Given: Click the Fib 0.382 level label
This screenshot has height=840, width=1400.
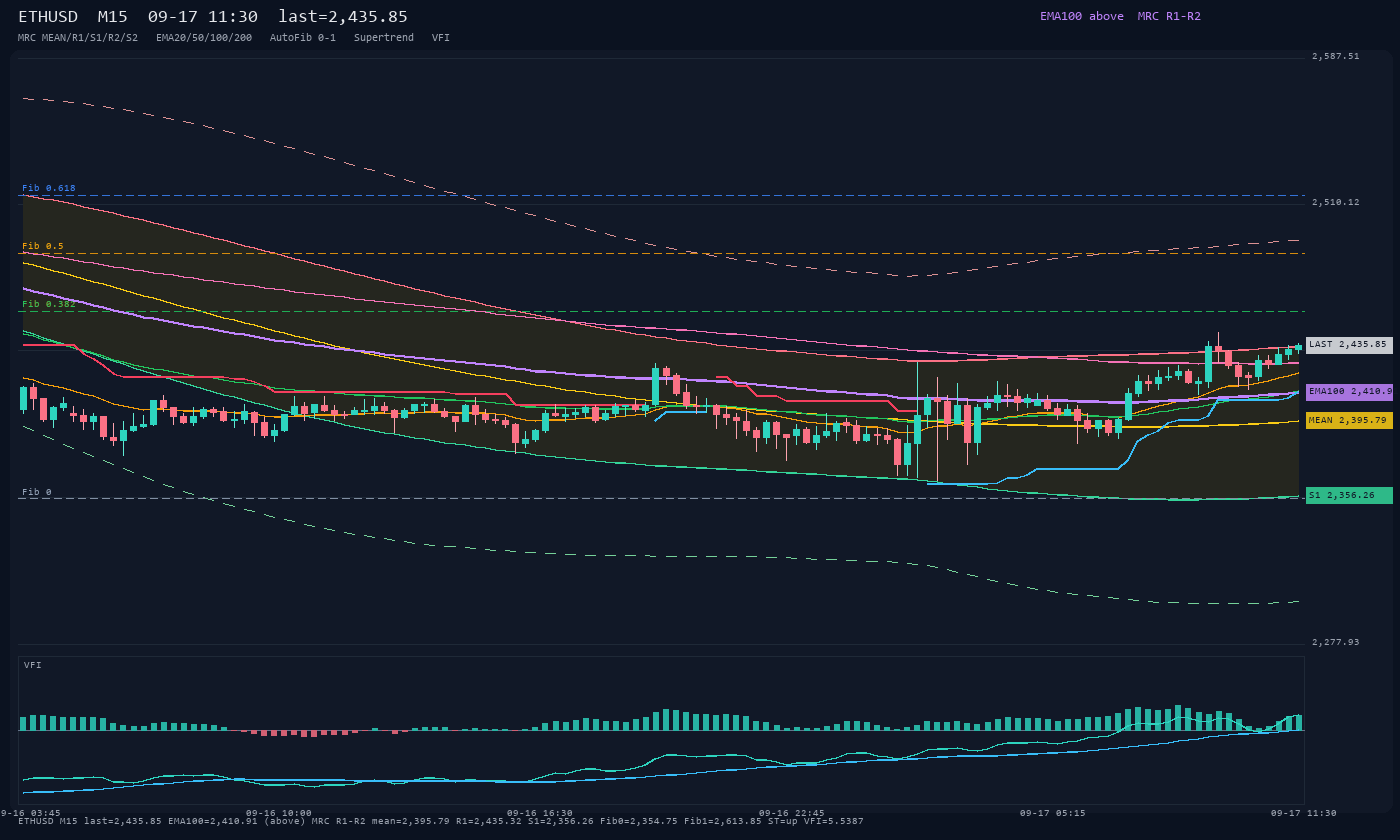Looking at the screenshot, I should point(49,304).
